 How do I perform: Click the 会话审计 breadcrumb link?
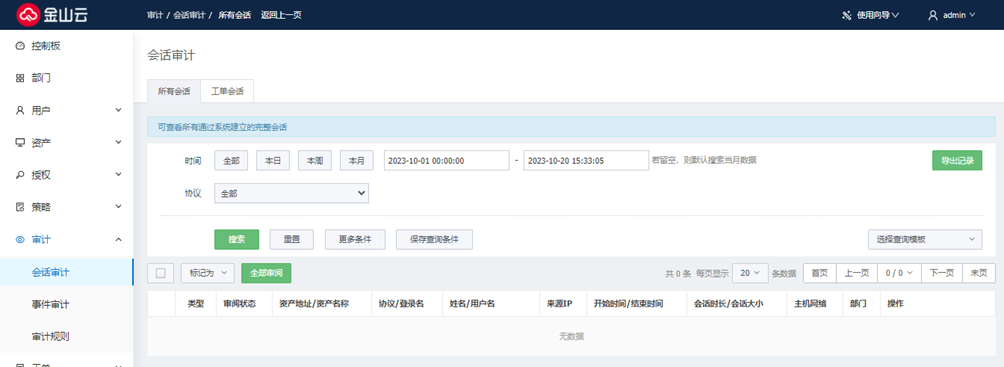coord(190,15)
